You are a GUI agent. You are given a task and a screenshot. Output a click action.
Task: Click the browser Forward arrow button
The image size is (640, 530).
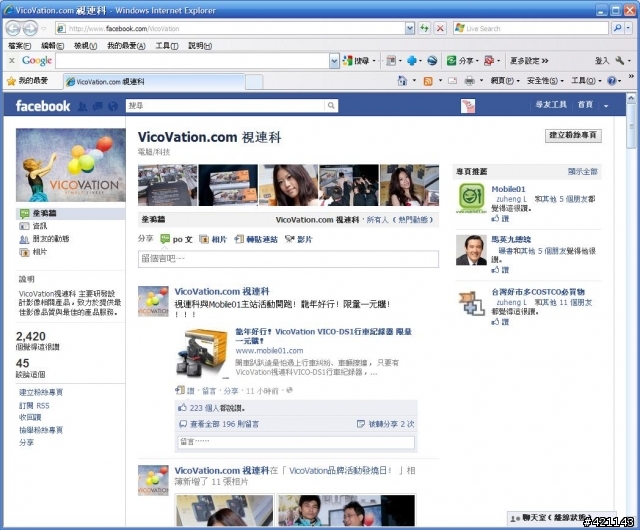[30, 28]
